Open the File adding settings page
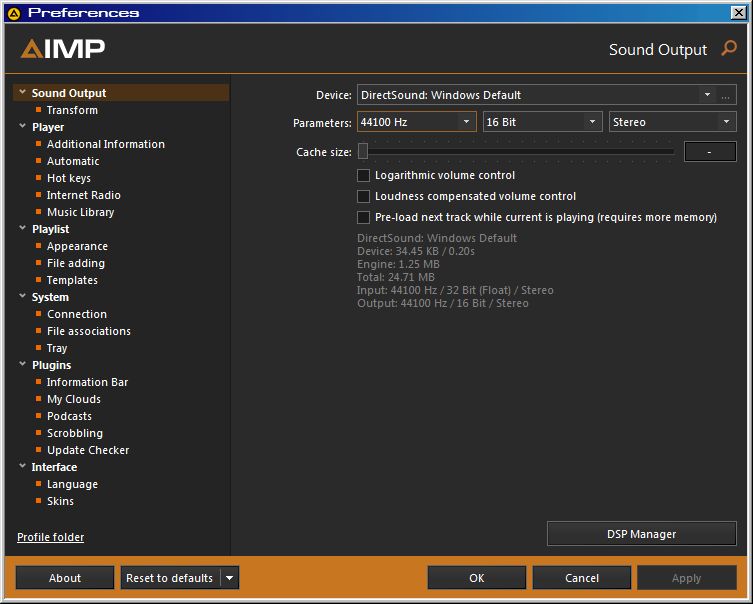 tap(76, 263)
